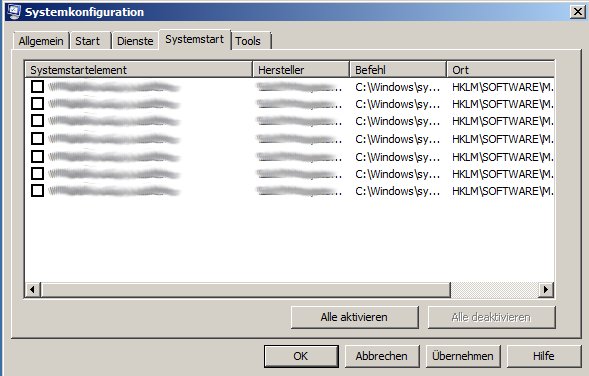Image resolution: width=589 pixels, height=376 pixels.
Task: Tick the sixth startup item checkbox
Action: point(37,173)
